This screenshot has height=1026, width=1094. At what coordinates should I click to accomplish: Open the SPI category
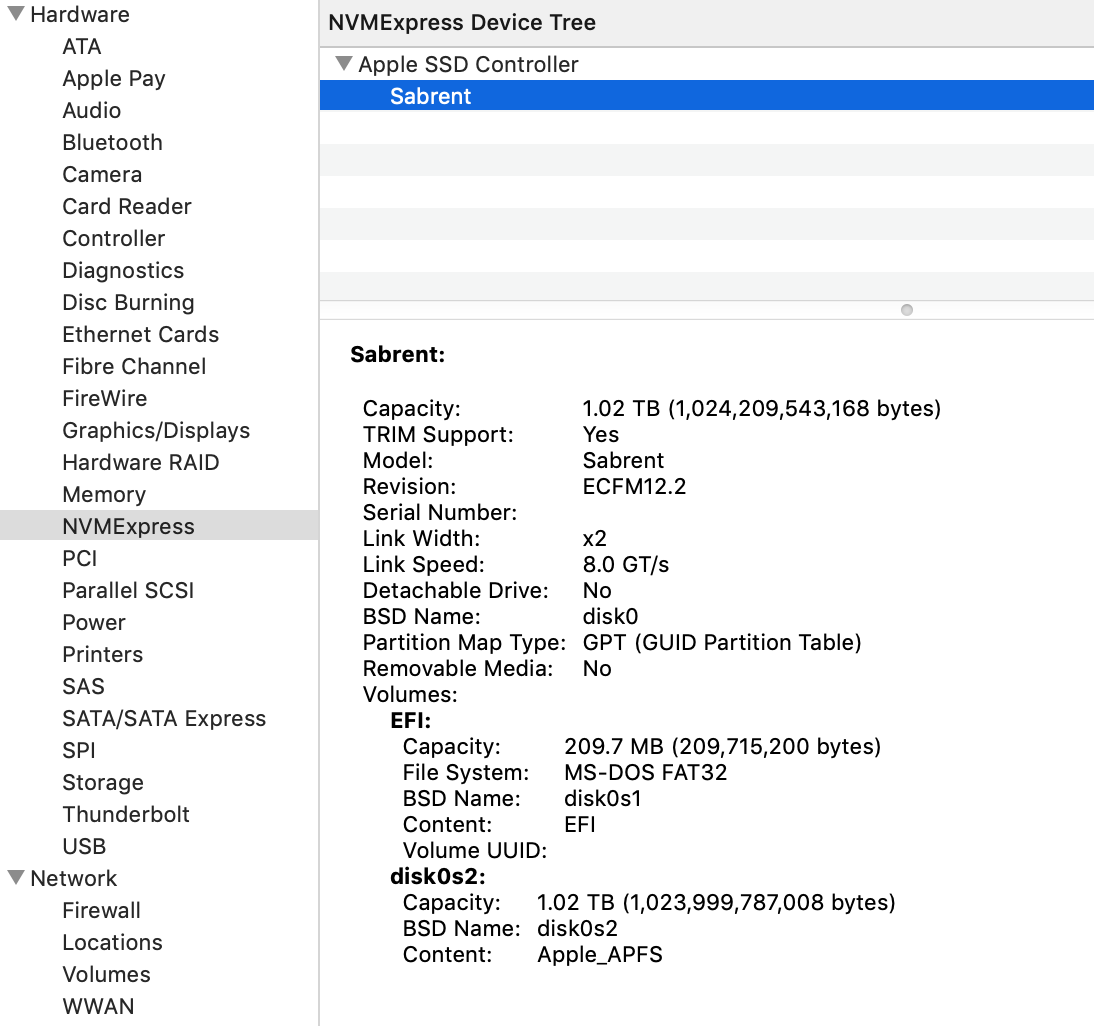tap(78, 750)
